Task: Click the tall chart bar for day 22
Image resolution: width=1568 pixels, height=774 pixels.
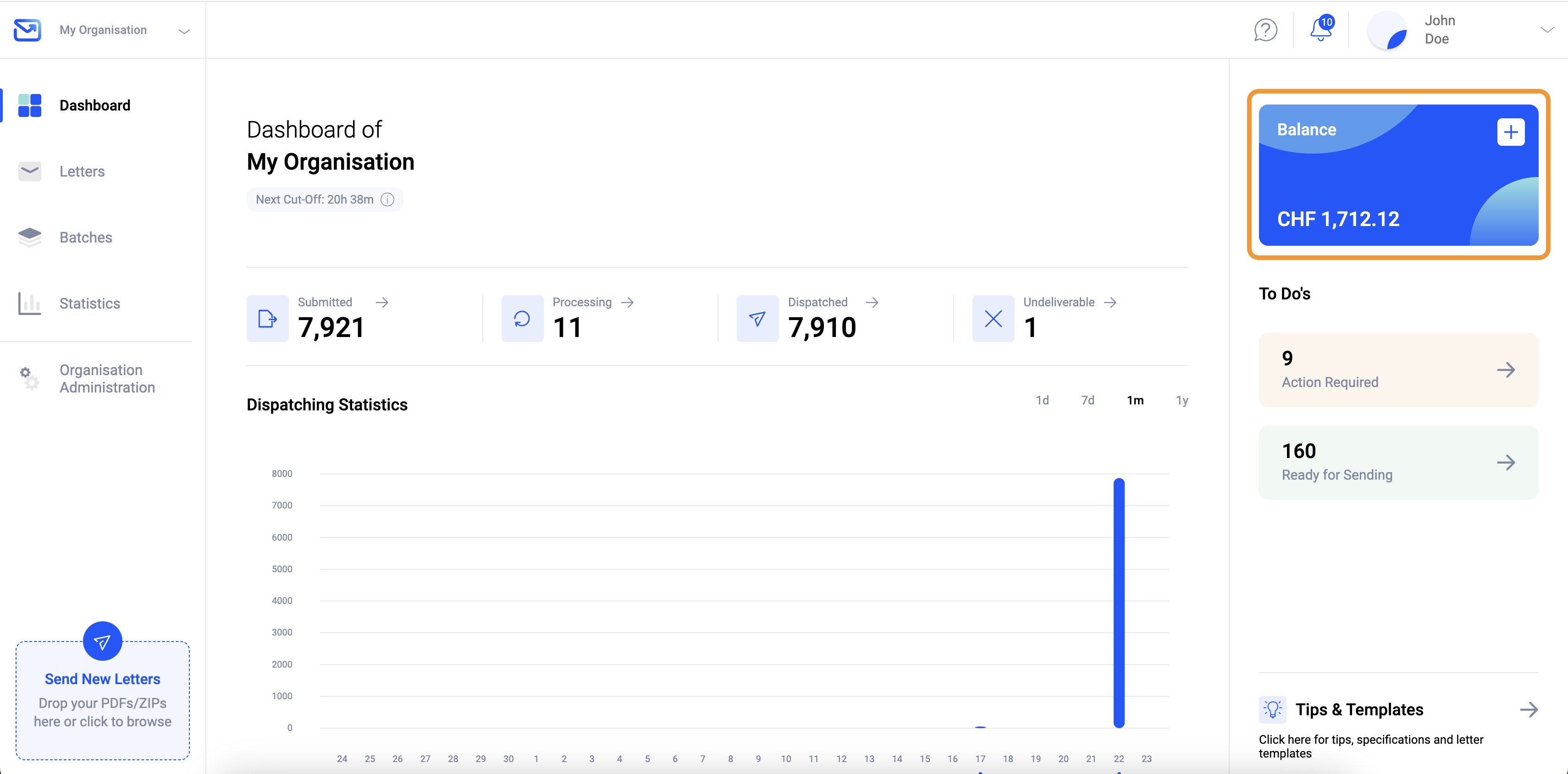Action: pyautogui.click(x=1119, y=603)
